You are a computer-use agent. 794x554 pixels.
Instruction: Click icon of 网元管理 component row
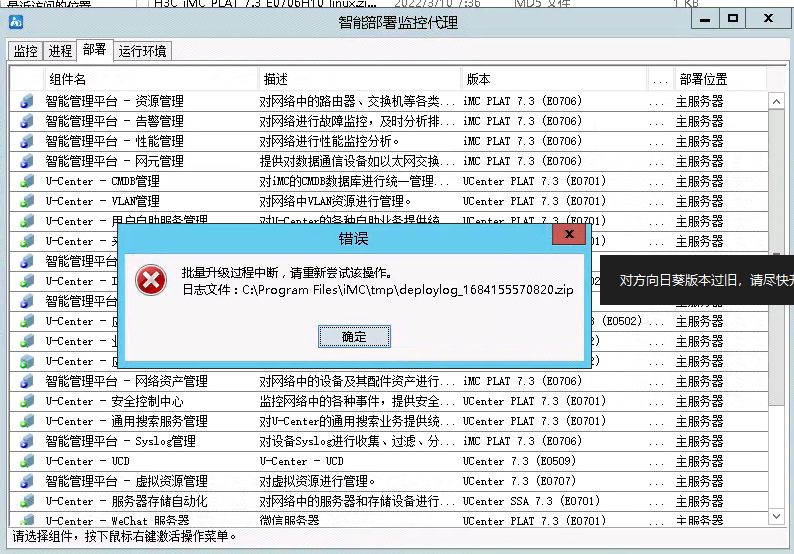[x=27, y=162]
